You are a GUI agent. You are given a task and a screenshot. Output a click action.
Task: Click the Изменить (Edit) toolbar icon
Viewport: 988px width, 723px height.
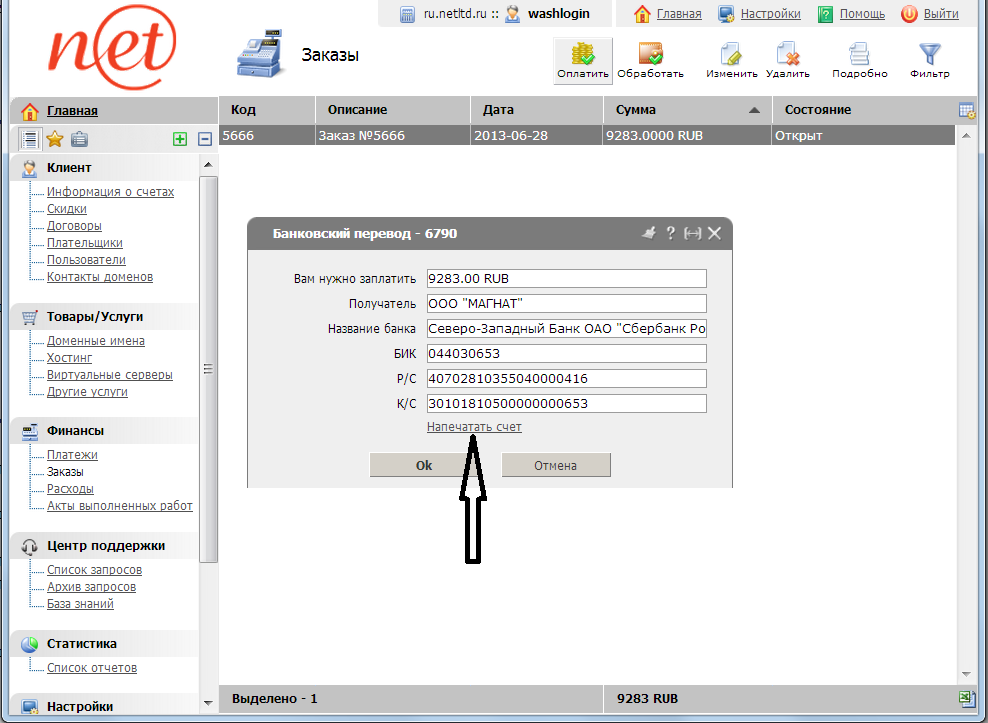point(731,59)
